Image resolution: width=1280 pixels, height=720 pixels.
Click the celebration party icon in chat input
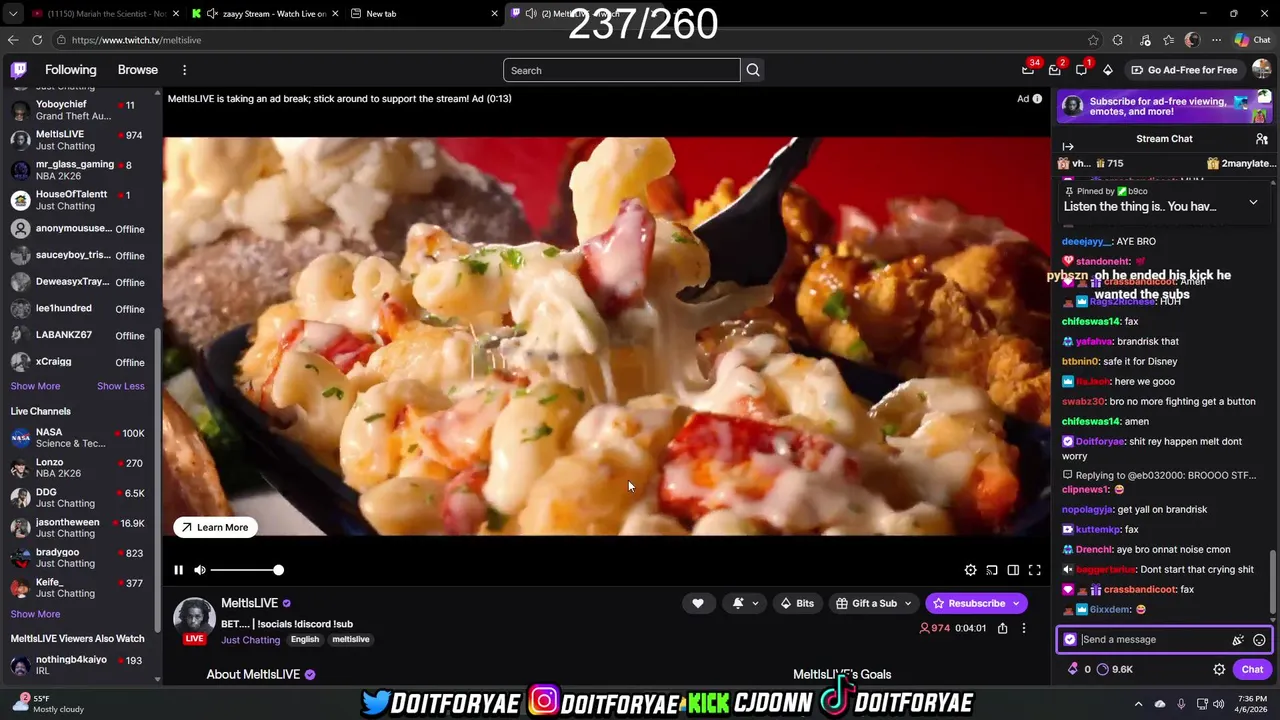[1238, 640]
